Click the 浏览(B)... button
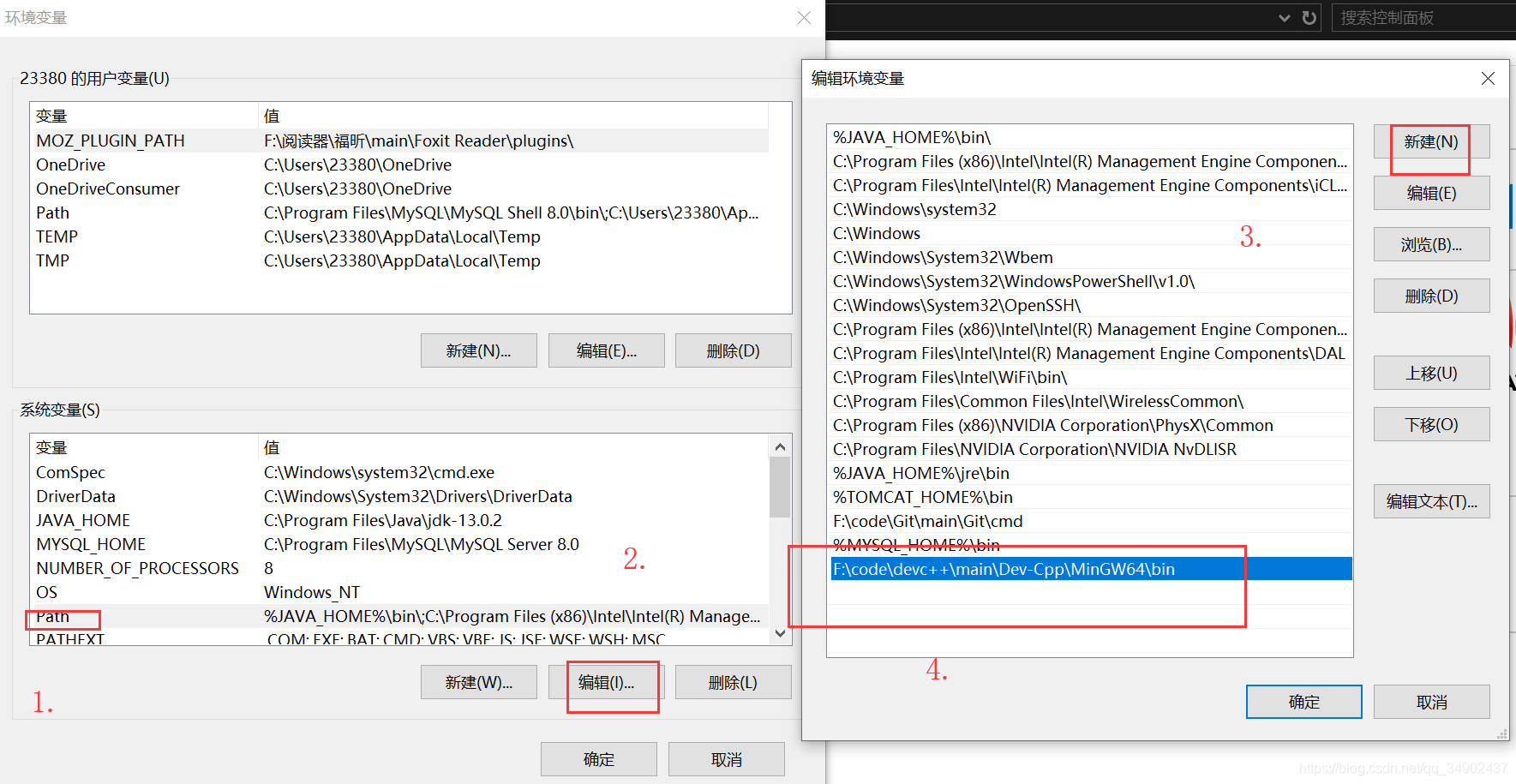Image resolution: width=1516 pixels, height=784 pixels. [1431, 244]
